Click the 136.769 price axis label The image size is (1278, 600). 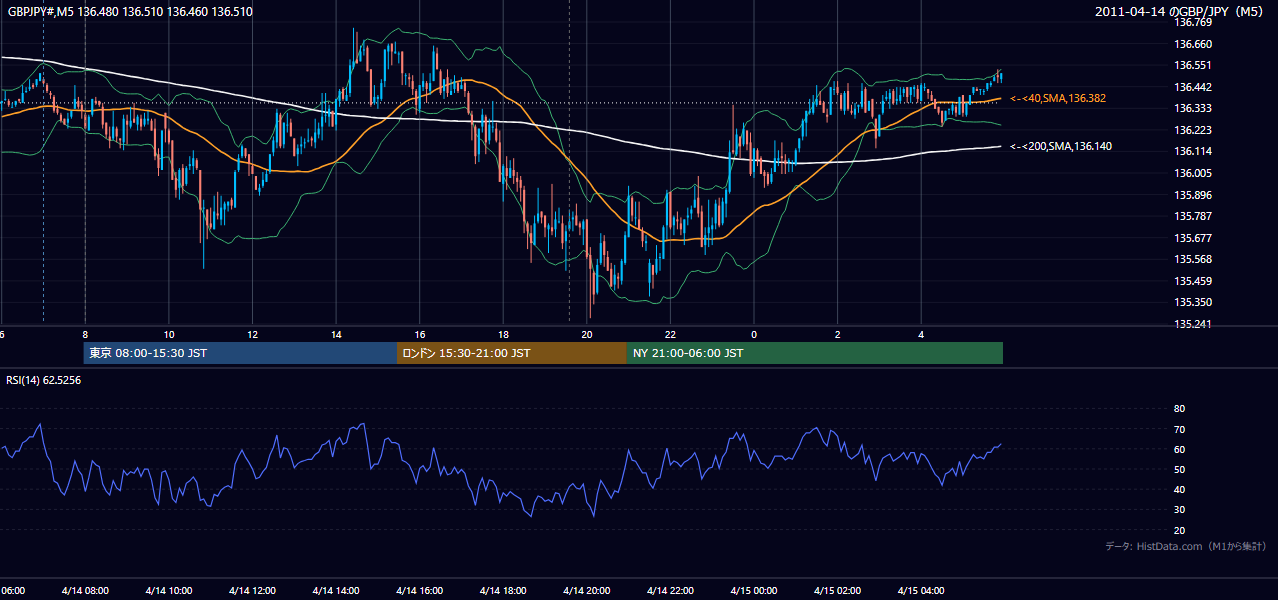(x=1192, y=22)
